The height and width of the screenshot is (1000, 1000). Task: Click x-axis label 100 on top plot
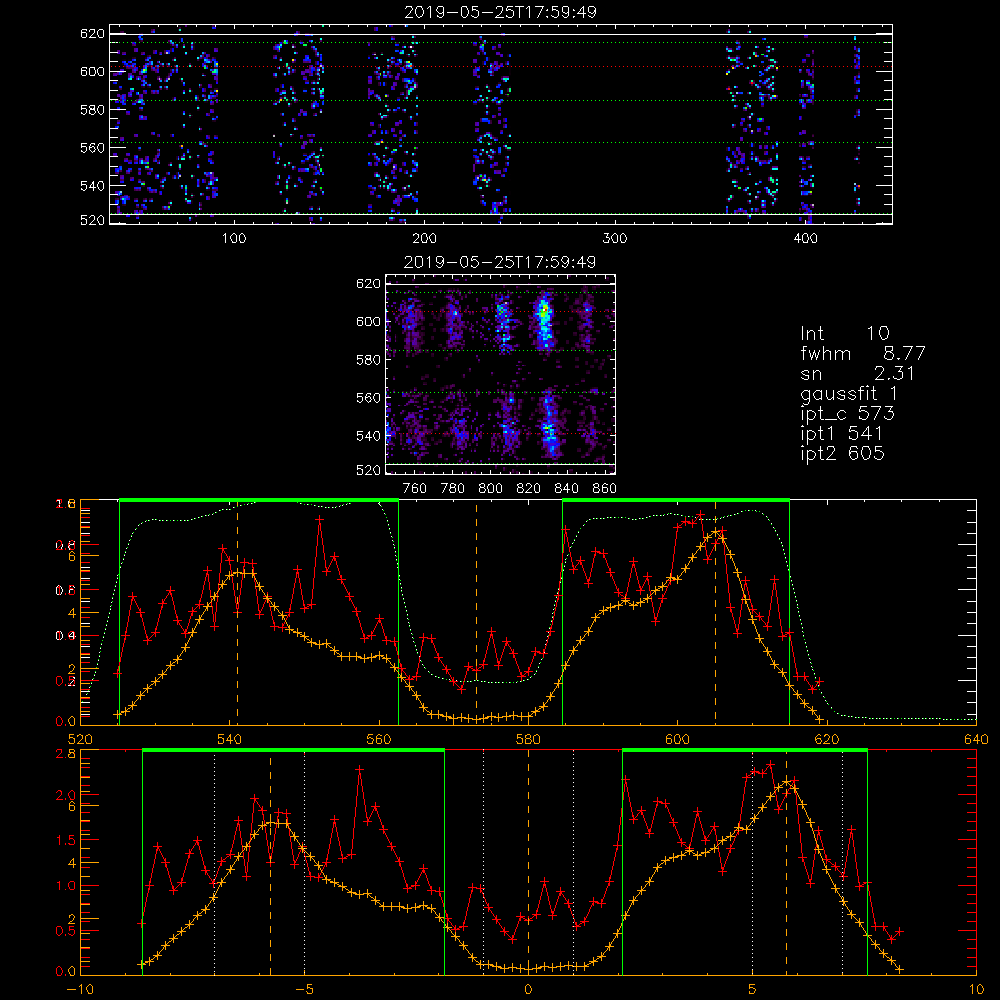[234, 239]
